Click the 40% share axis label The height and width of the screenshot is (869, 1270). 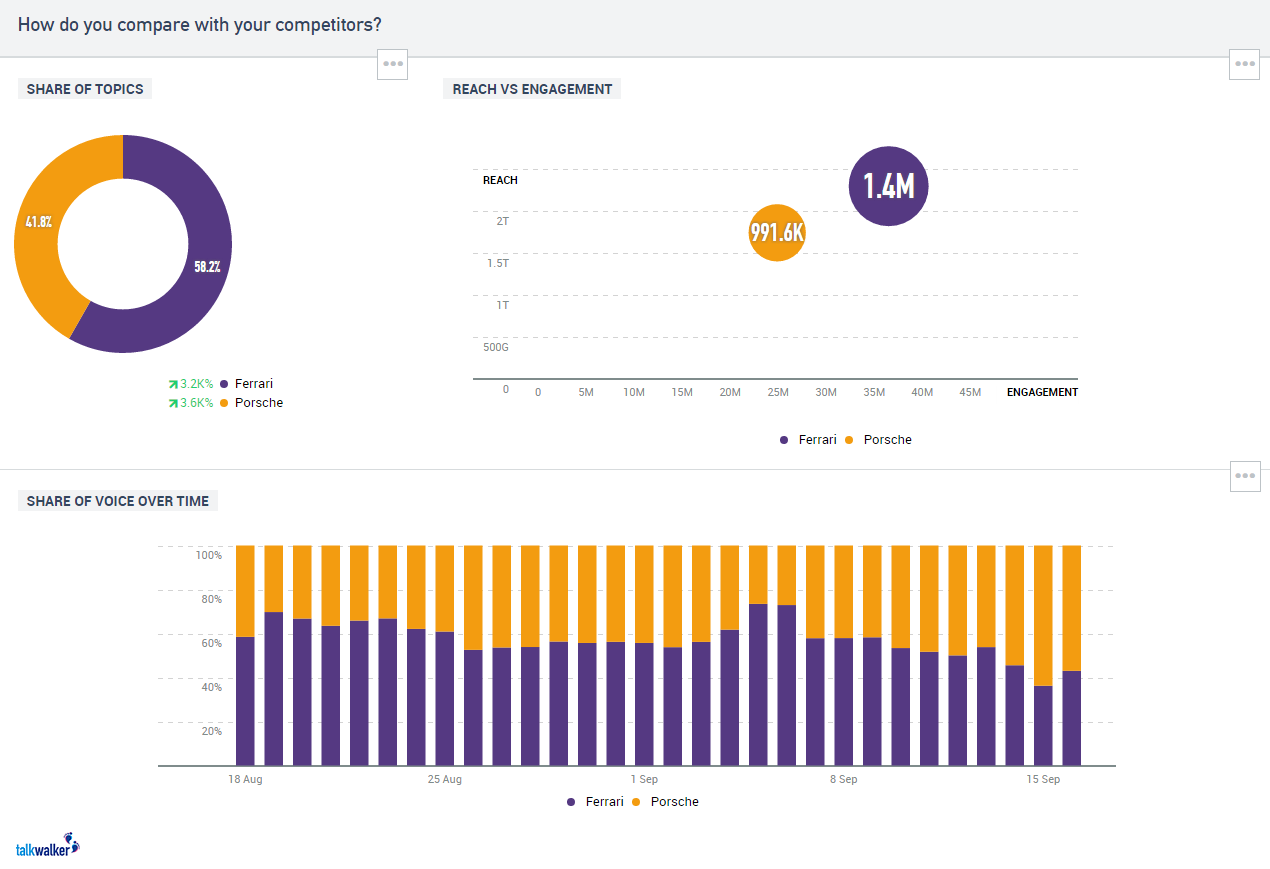pos(211,687)
